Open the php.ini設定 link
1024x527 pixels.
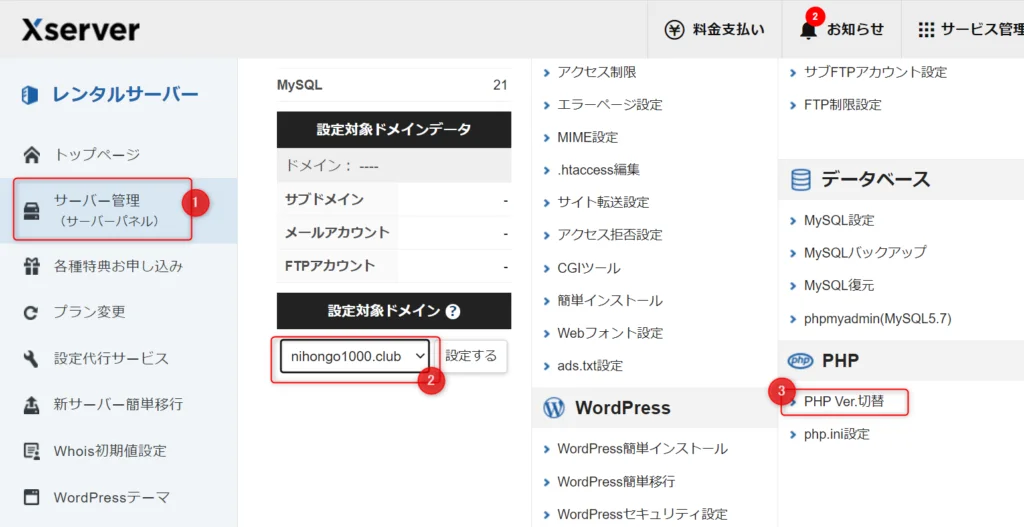coord(837,434)
